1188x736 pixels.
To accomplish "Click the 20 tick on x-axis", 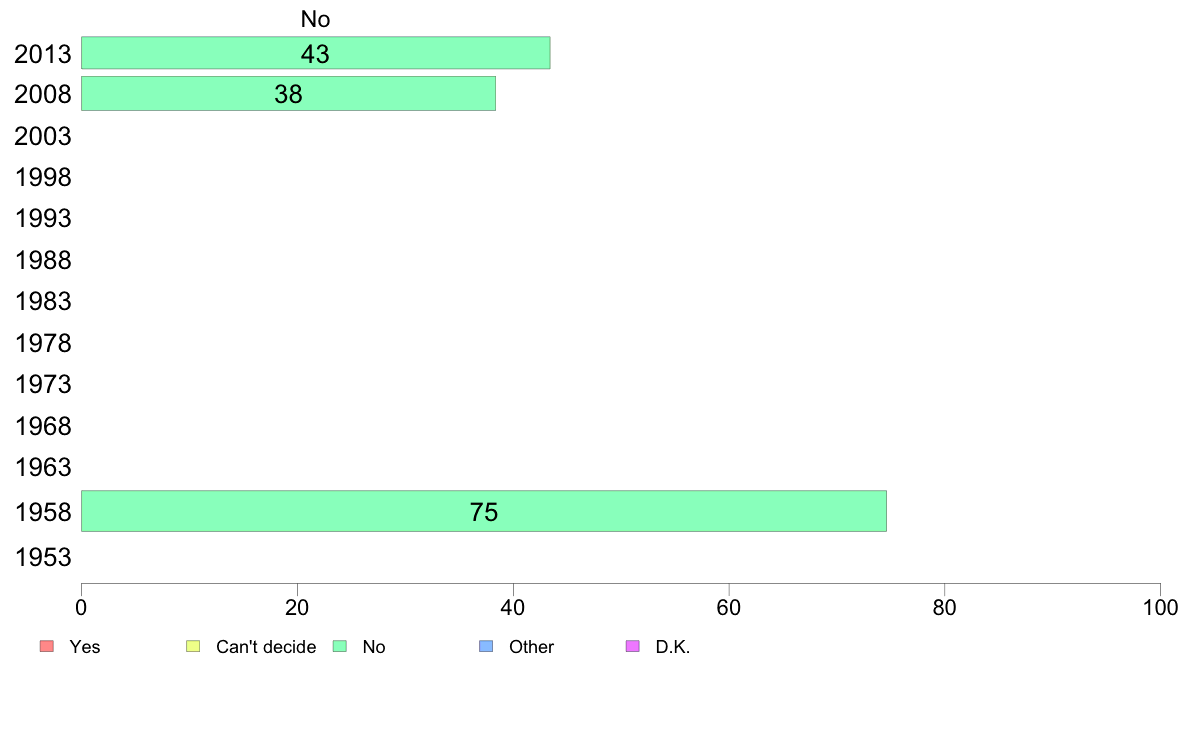I will click(x=297, y=607).
